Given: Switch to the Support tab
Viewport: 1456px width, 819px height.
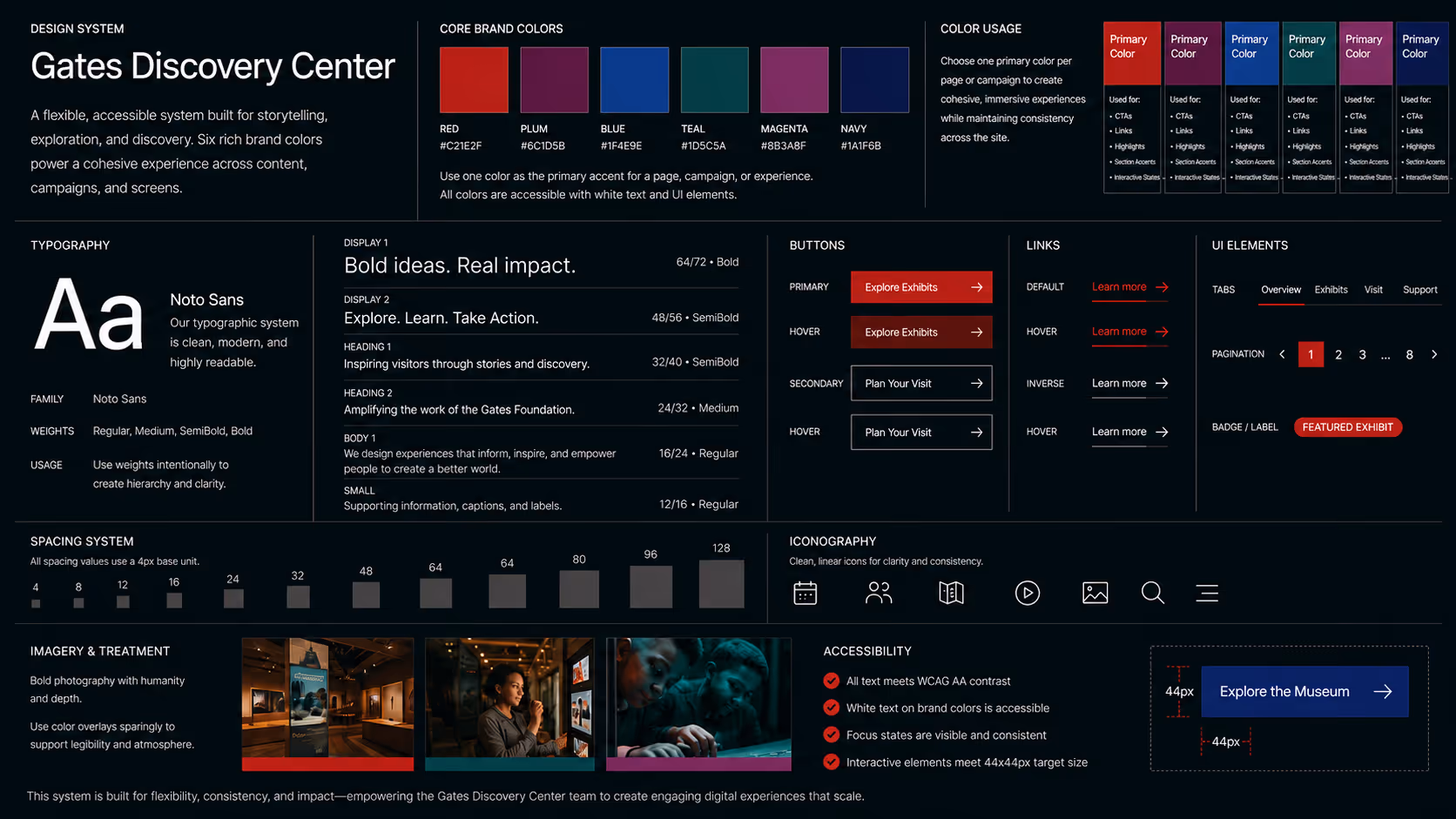Looking at the screenshot, I should click(1420, 290).
